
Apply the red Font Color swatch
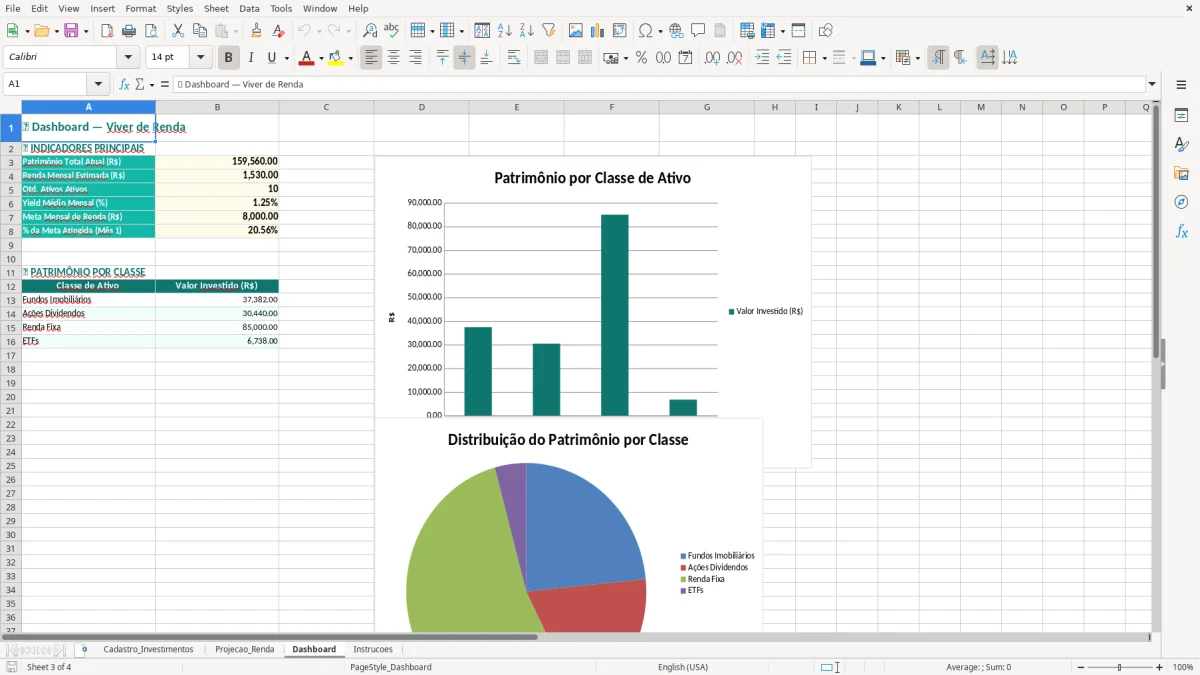pos(306,58)
